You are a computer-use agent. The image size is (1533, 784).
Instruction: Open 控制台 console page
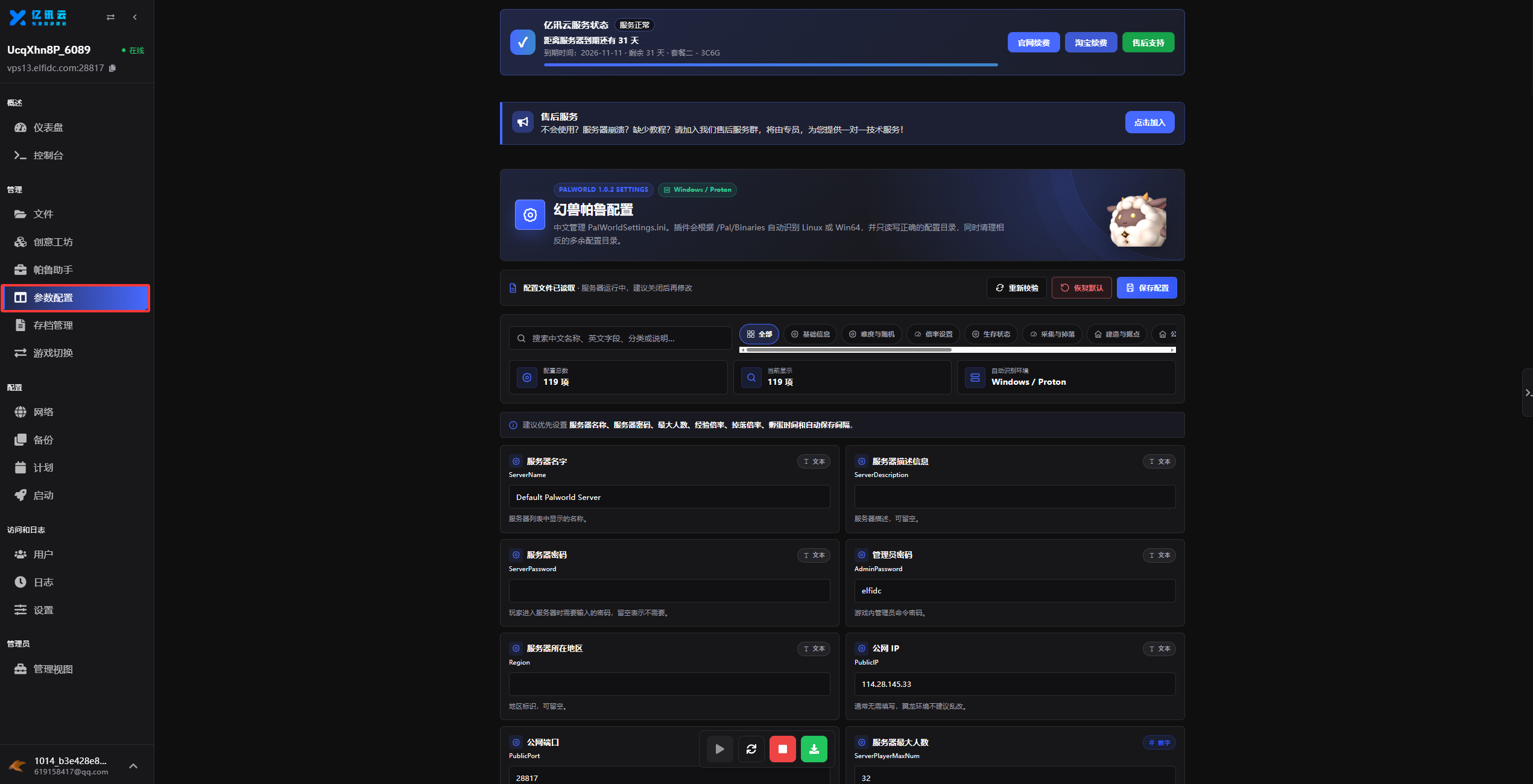[75, 155]
